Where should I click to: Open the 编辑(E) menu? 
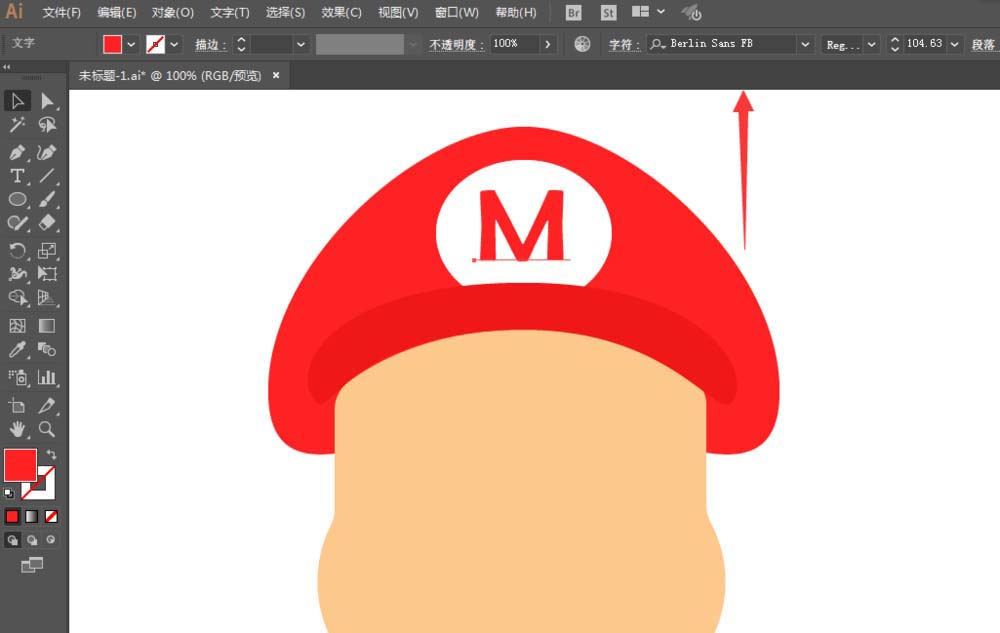(x=117, y=12)
